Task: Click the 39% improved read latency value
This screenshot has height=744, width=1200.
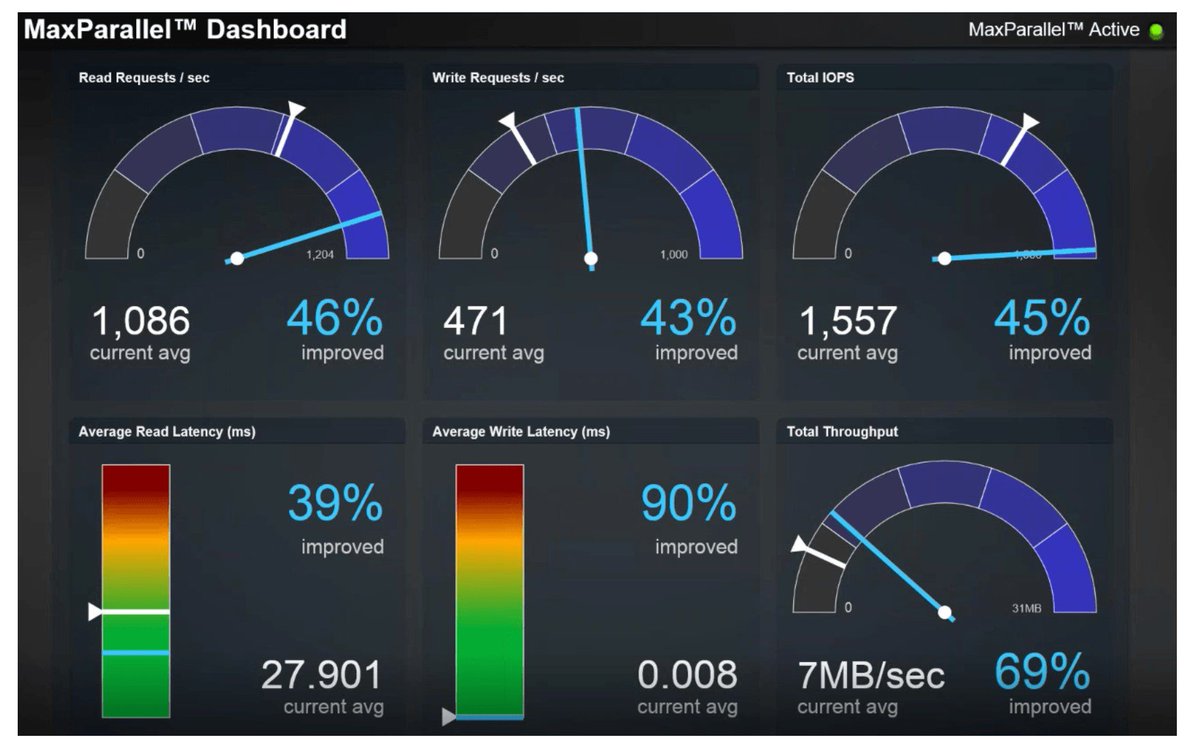Action: pos(335,505)
